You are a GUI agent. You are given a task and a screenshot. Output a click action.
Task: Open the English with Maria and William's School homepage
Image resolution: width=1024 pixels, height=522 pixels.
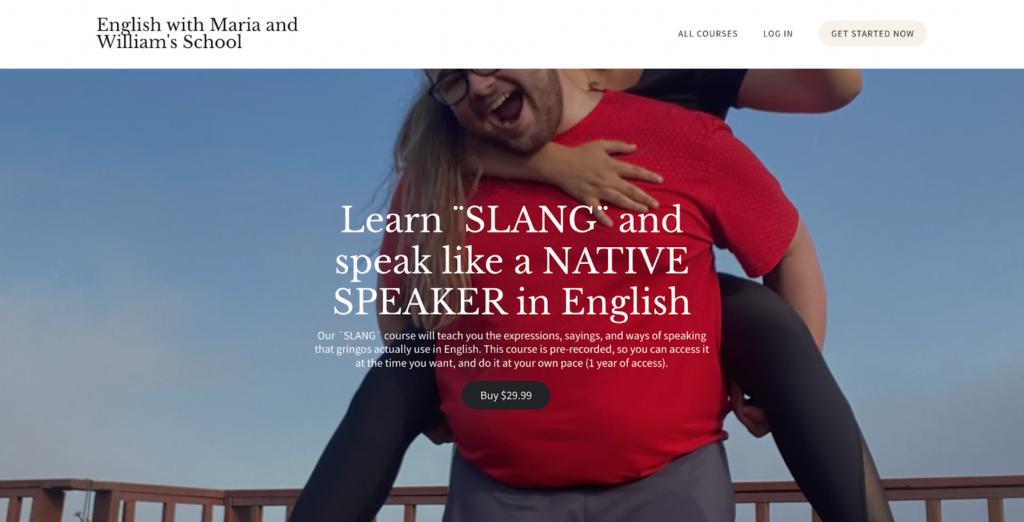click(x=197, y=33)
